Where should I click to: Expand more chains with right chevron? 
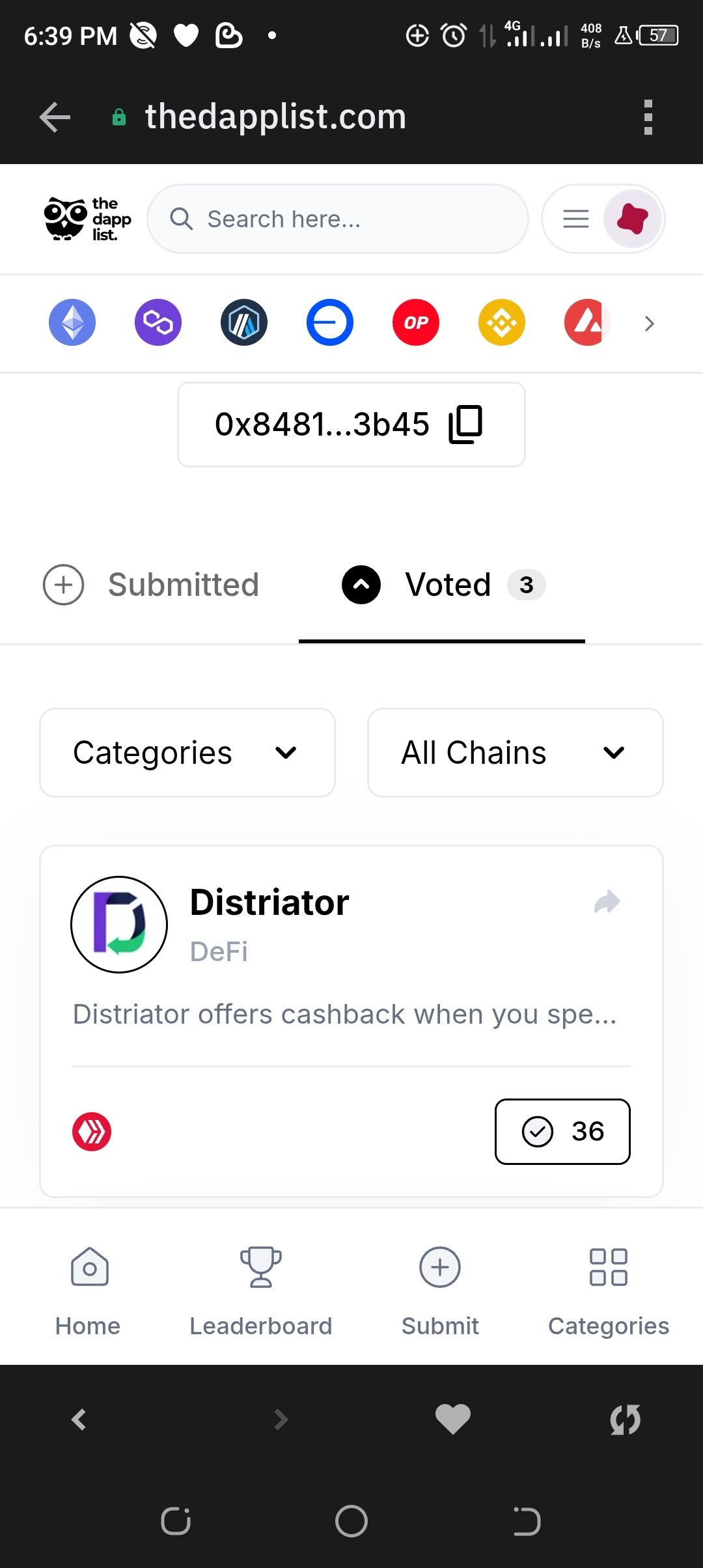pyautogui.click(x=649, y=324)
